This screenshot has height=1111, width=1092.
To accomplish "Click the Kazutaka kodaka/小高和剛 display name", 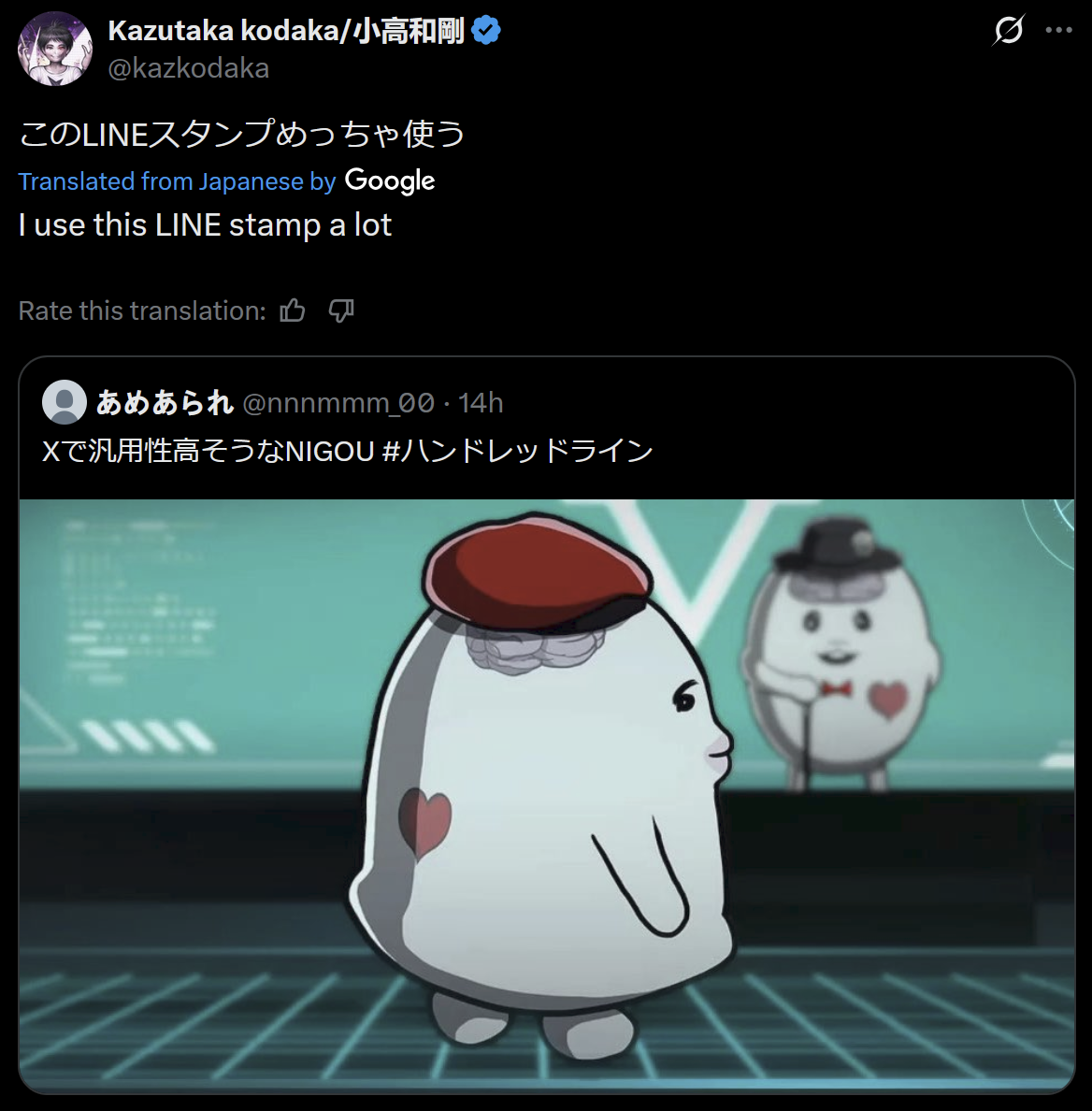I will (286, 31).
